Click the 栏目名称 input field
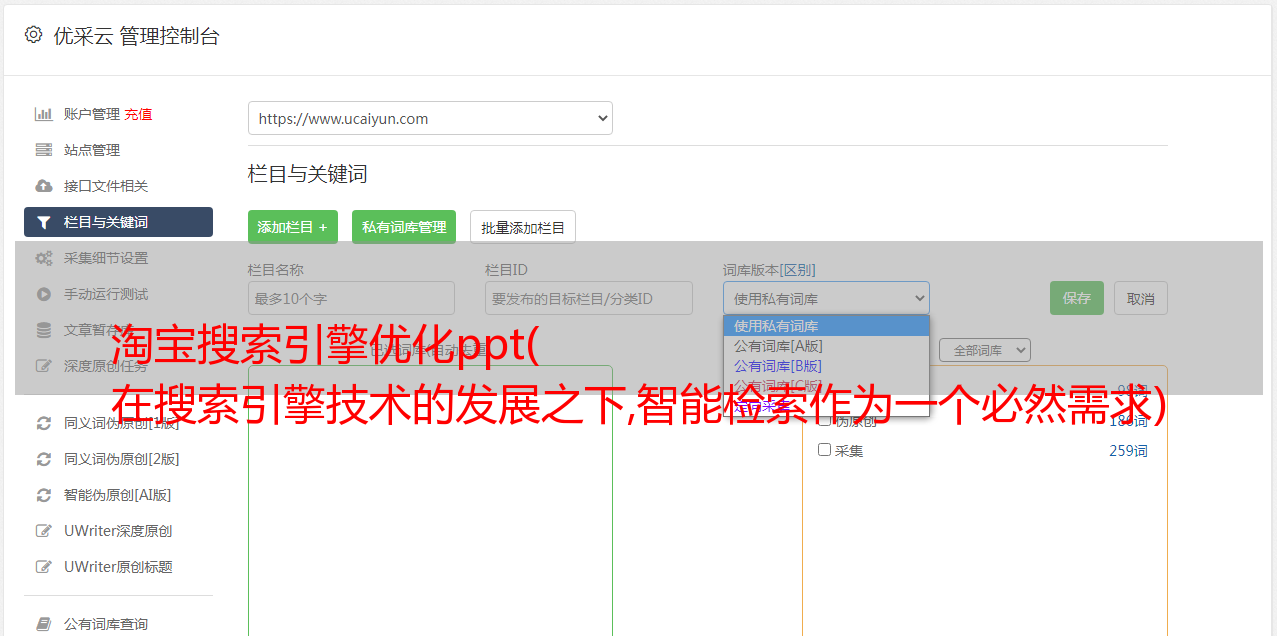 [x=351, y=298]
